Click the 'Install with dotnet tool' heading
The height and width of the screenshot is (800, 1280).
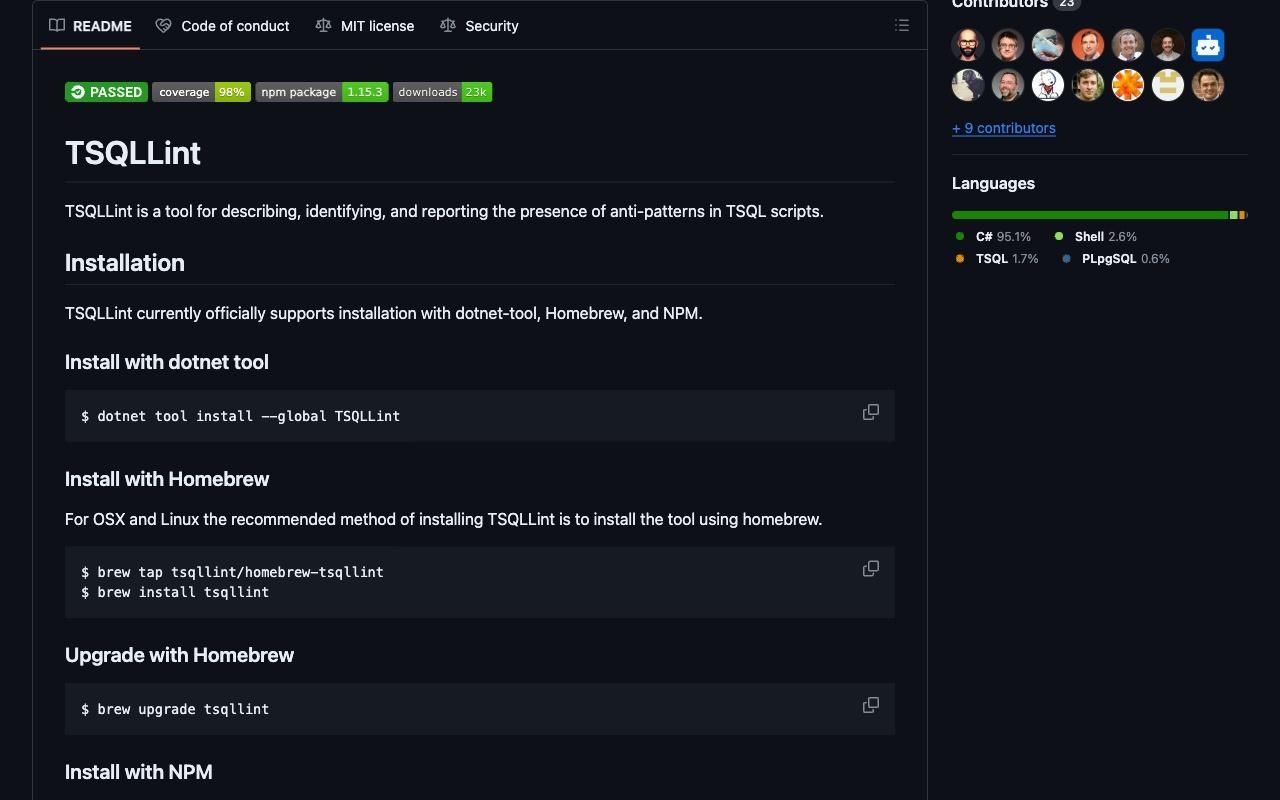167,362
